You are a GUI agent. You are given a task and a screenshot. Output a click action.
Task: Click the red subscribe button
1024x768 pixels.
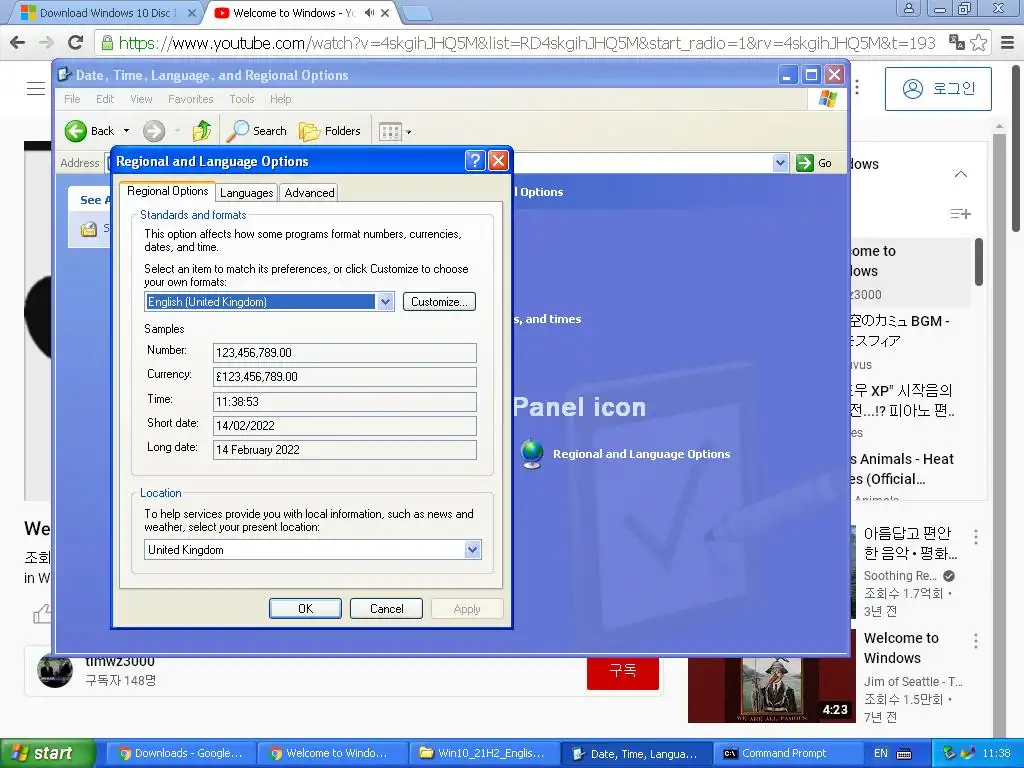pos(622,671)
